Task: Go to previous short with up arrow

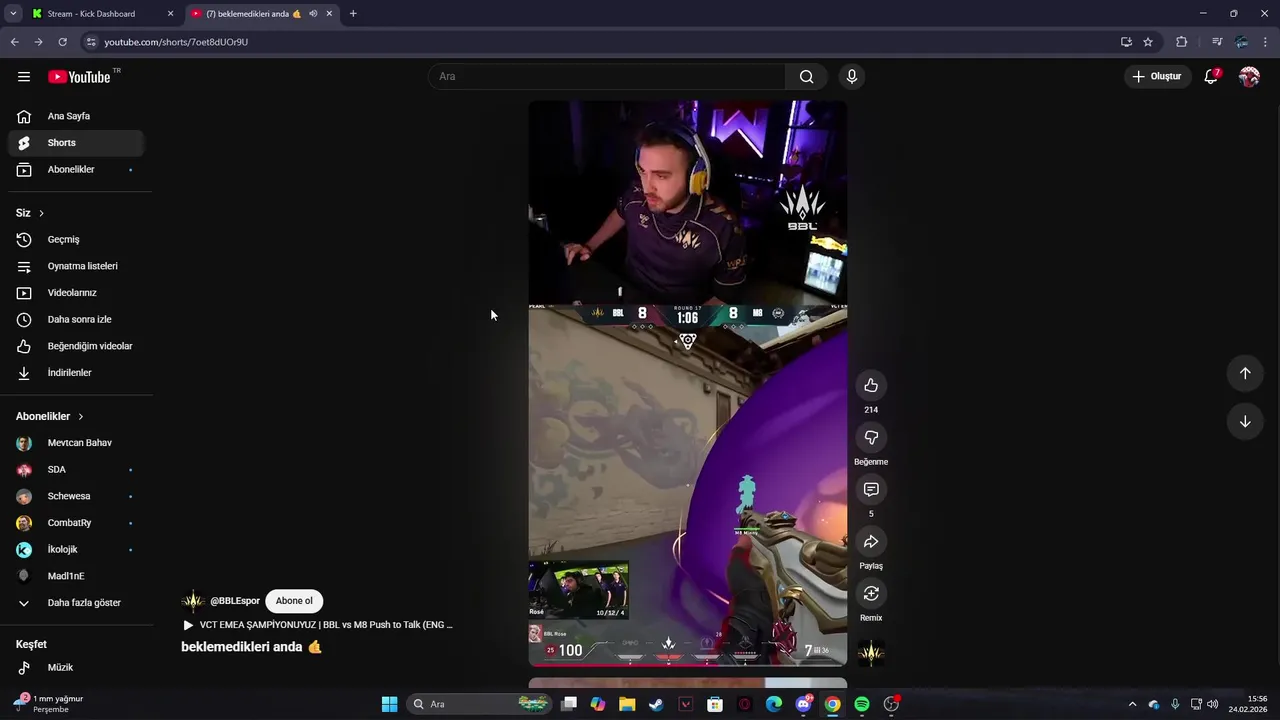Action: click(x=1245, y=373)
